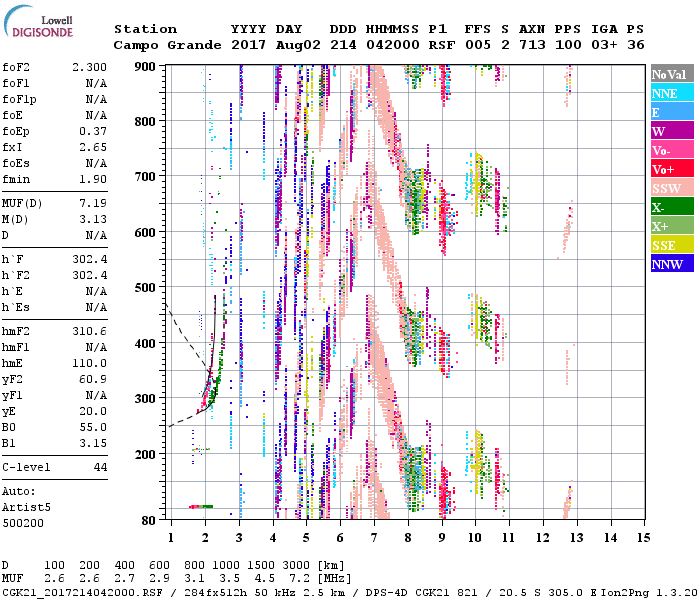The width and height of the screenshot is (700, 600).
Task: Pick the W purple legend box
Action: [x=668, y=132]
